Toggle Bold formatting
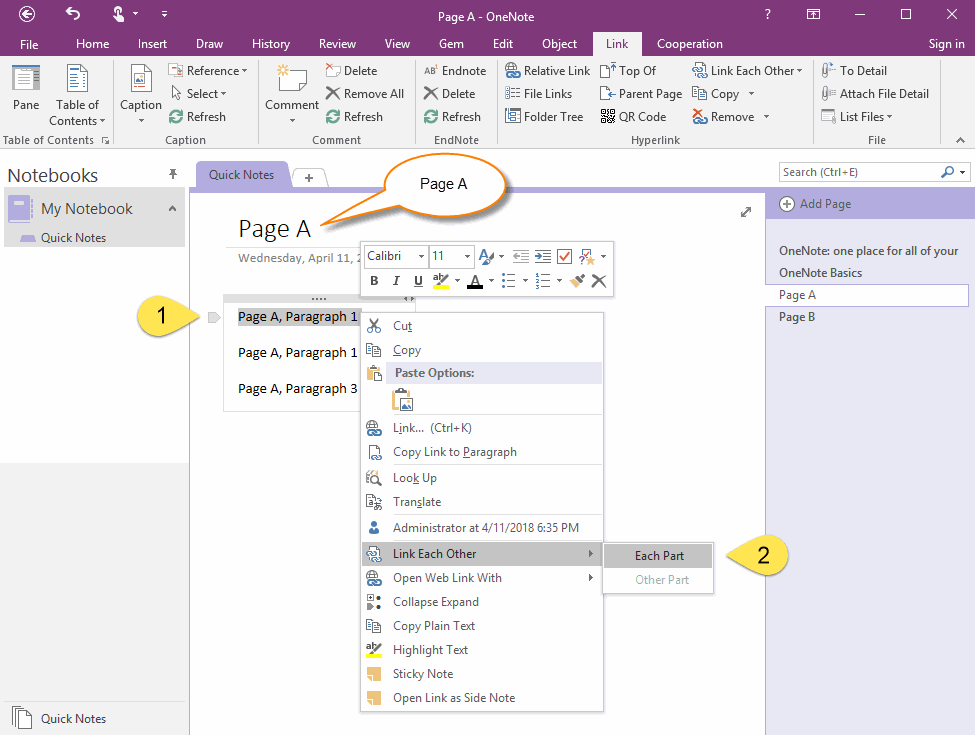This screenshot has width=975, height=735. [x=374, y=281]
